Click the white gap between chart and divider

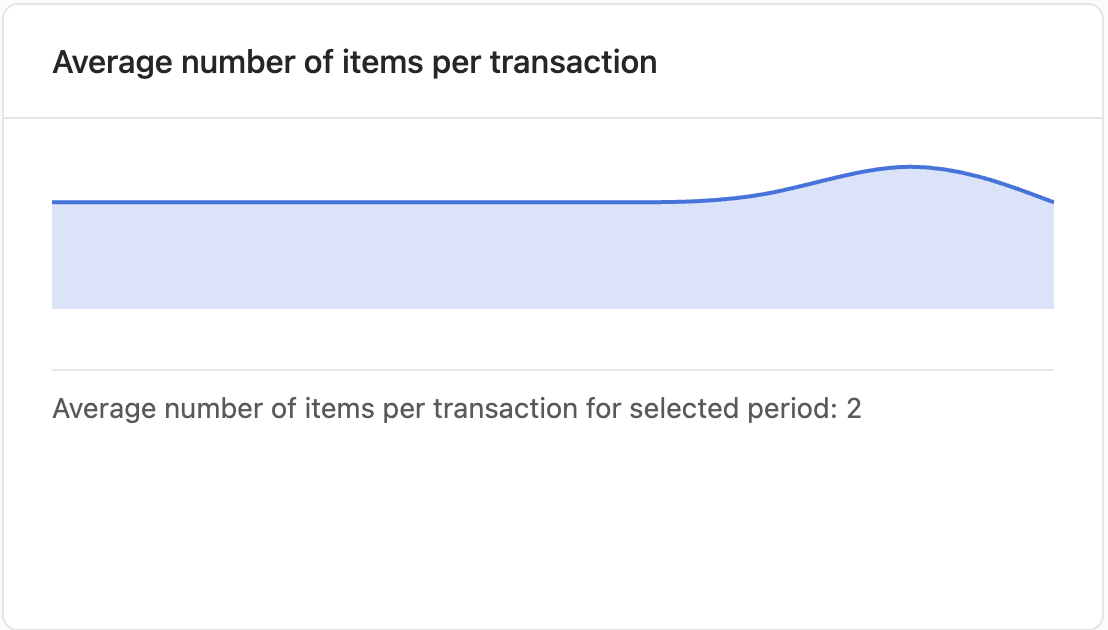pos(553,339)
